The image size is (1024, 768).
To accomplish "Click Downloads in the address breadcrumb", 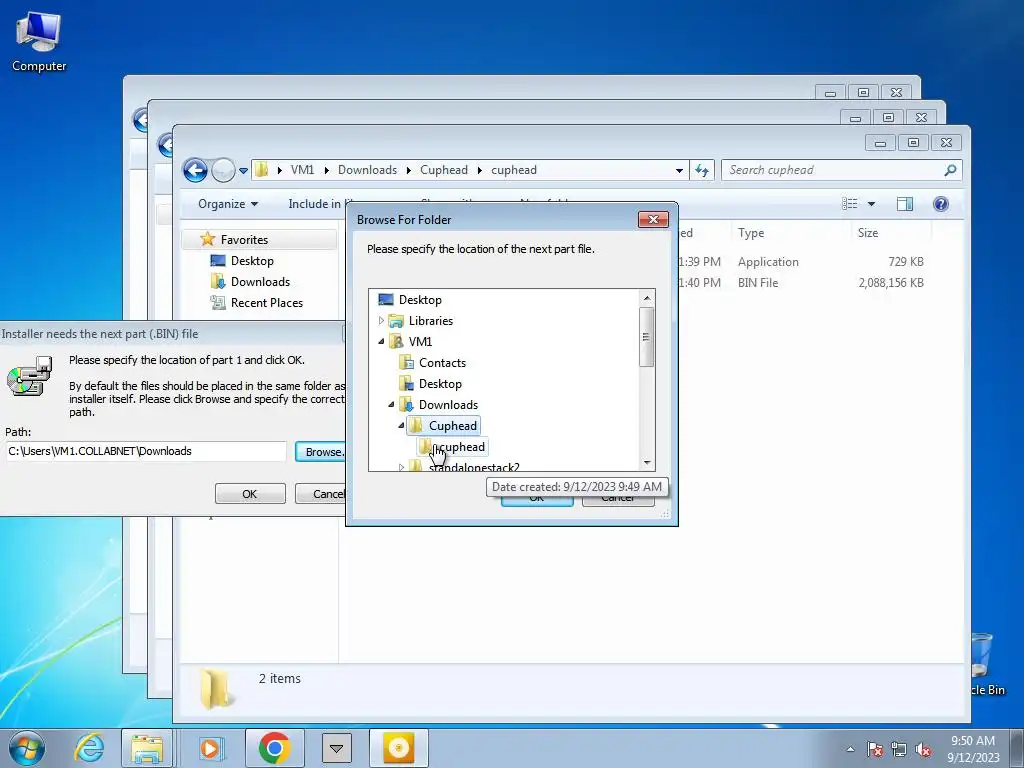I will pos(367,170).
